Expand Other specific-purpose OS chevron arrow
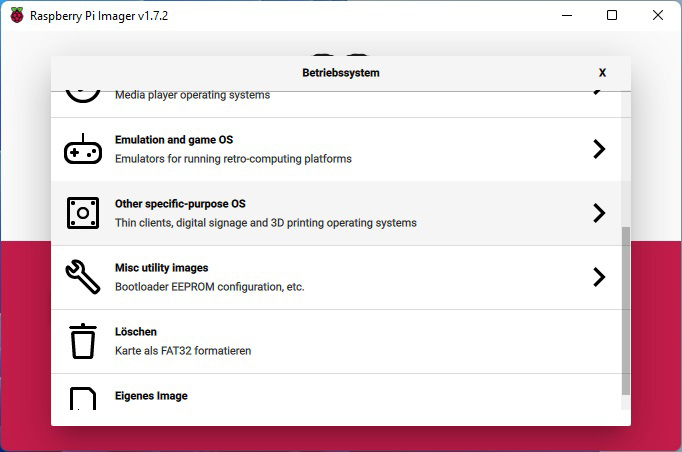This screenshot has width=682, height=452. tap(599, 213)
